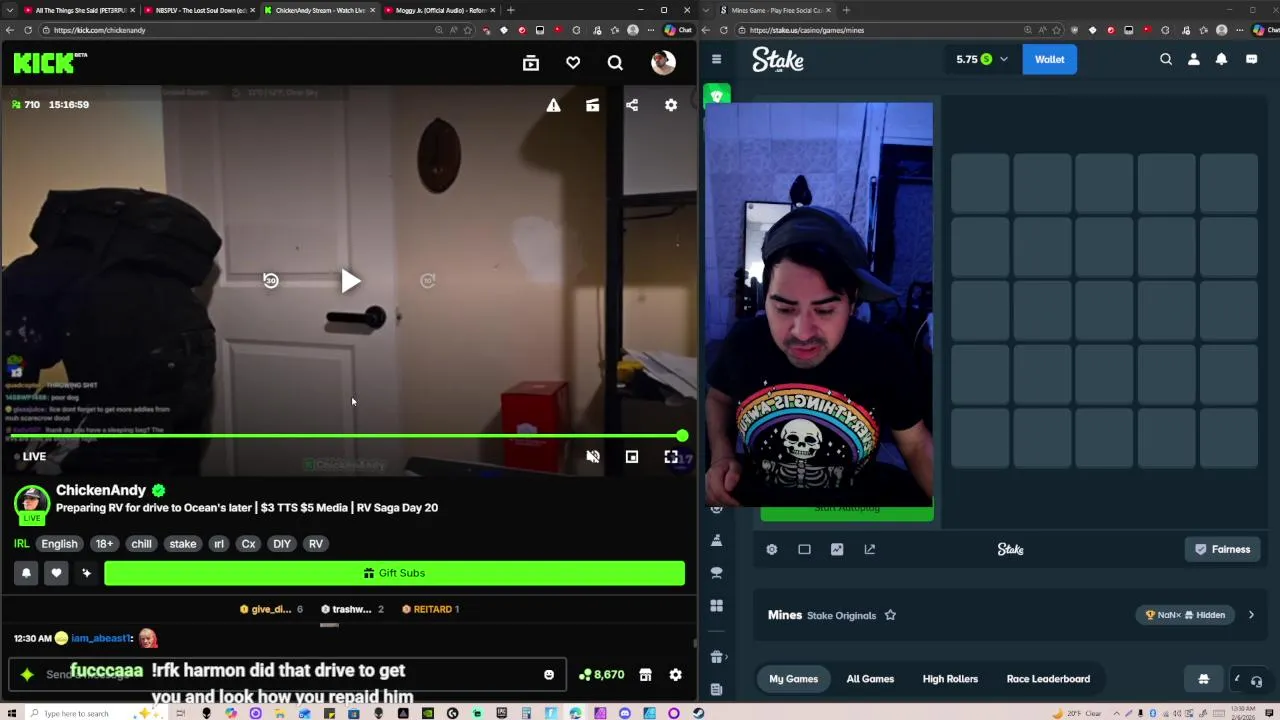Open video player settings gear
Image resolution: width=1280 pixels, height=720 pixels.
click(x=671, y=105)
